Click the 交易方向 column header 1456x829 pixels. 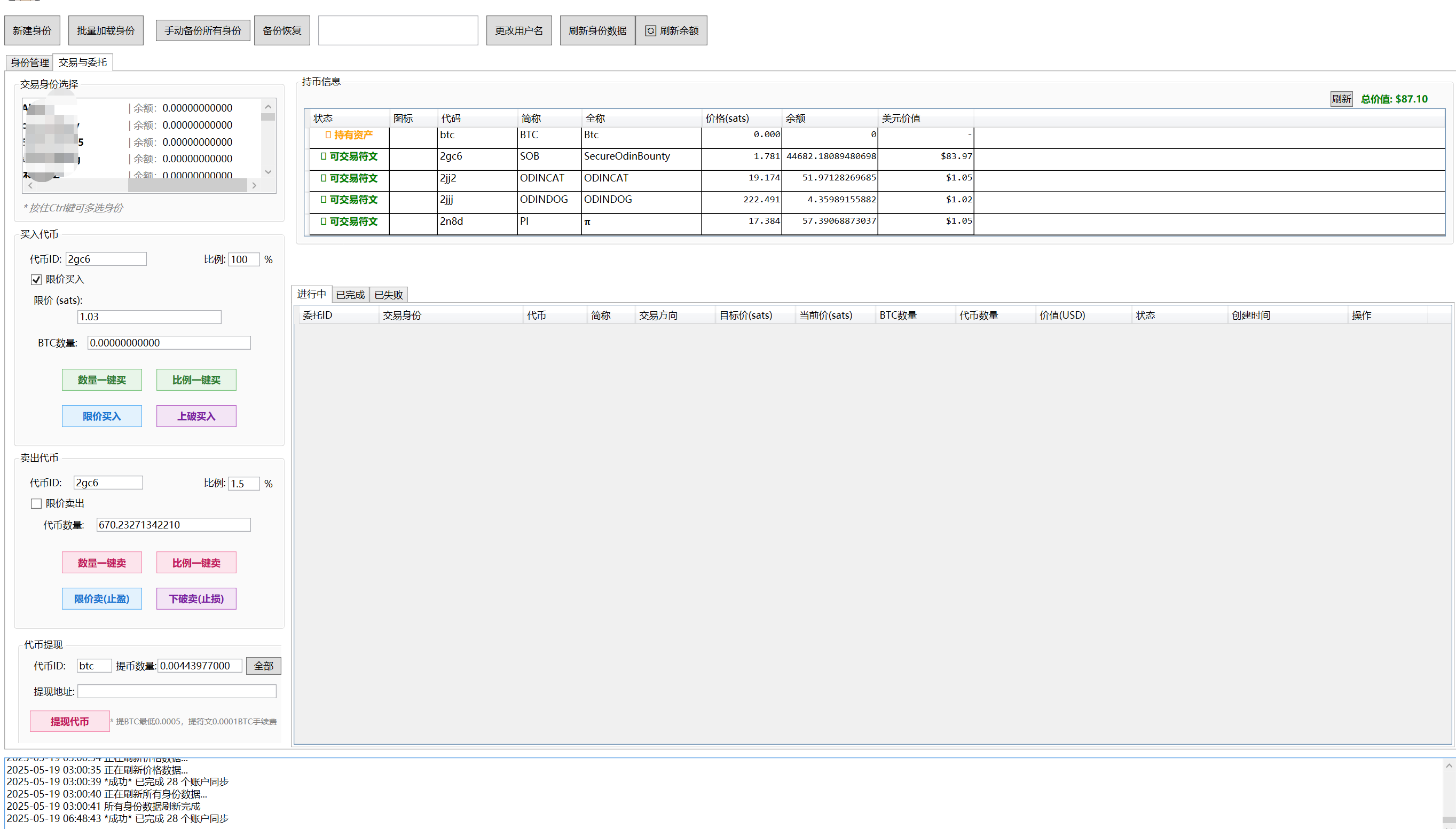(675, 315)
